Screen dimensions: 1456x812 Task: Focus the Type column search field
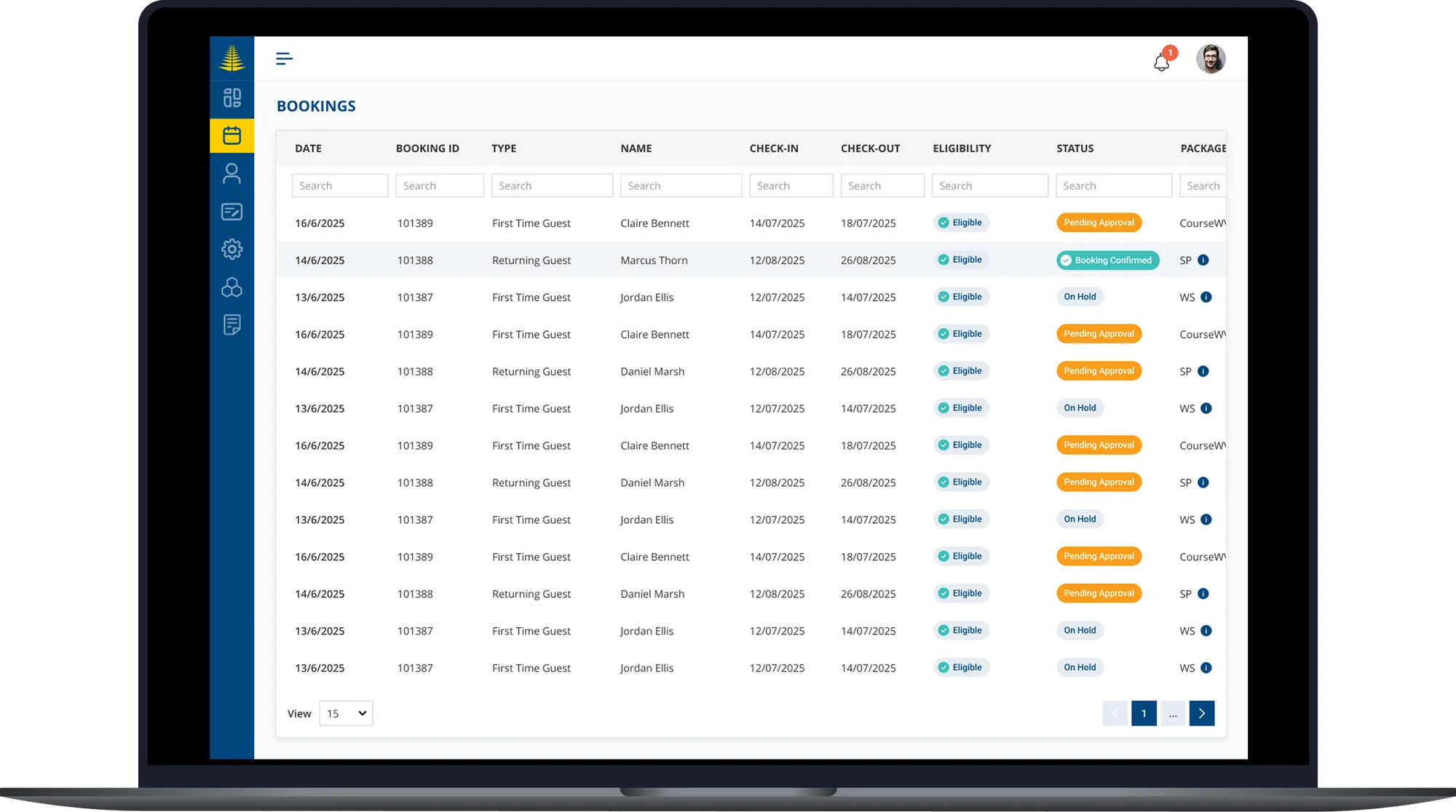(552, 186)
